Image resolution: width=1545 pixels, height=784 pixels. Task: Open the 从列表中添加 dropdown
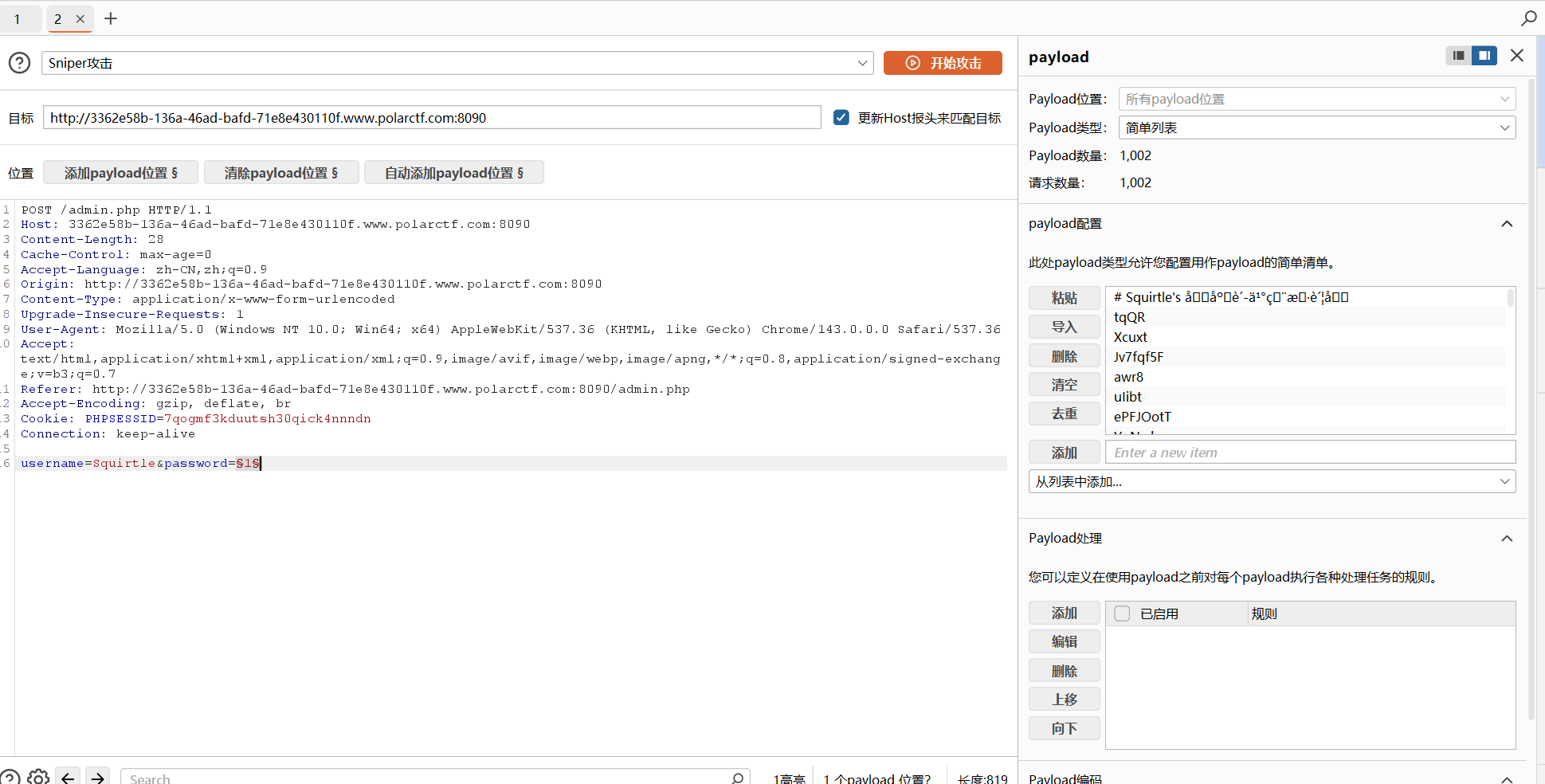coord(1272,481)
